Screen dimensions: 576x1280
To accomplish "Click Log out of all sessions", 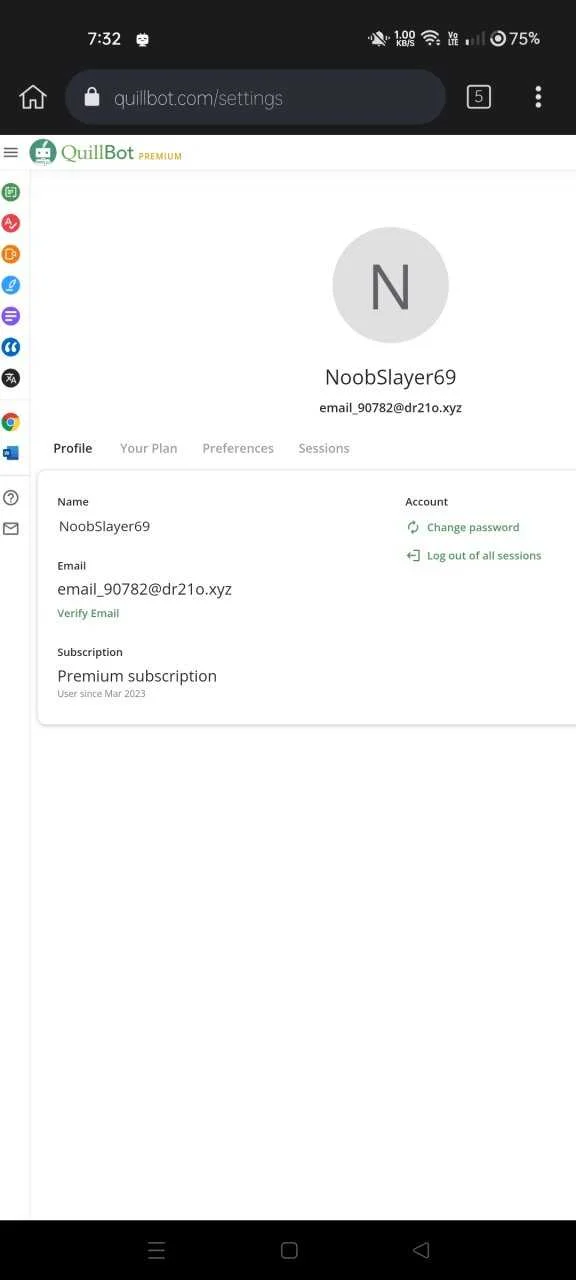I will [x=484, y=555].
